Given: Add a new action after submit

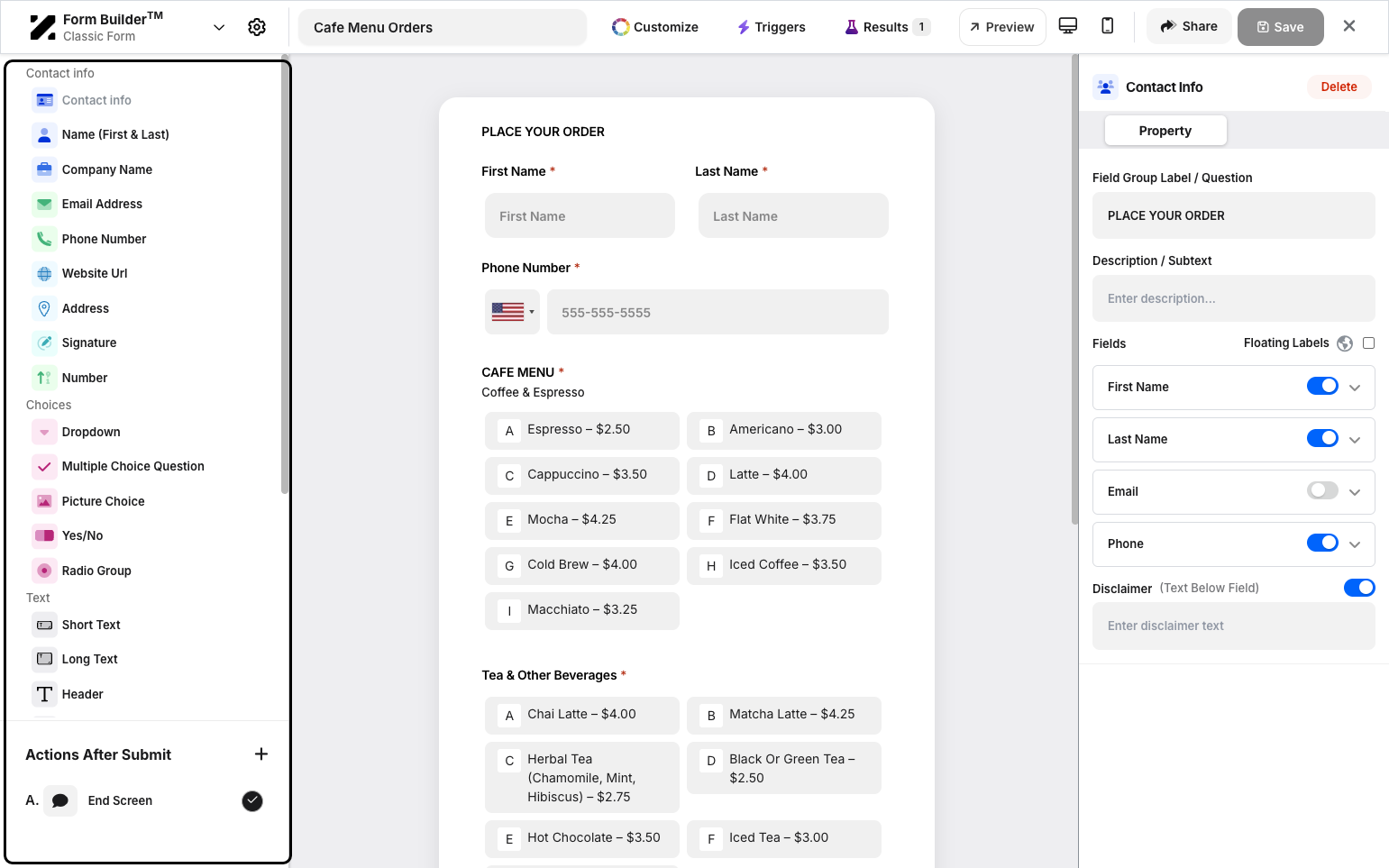Looking at the screenshot, I should pos(261,754).
